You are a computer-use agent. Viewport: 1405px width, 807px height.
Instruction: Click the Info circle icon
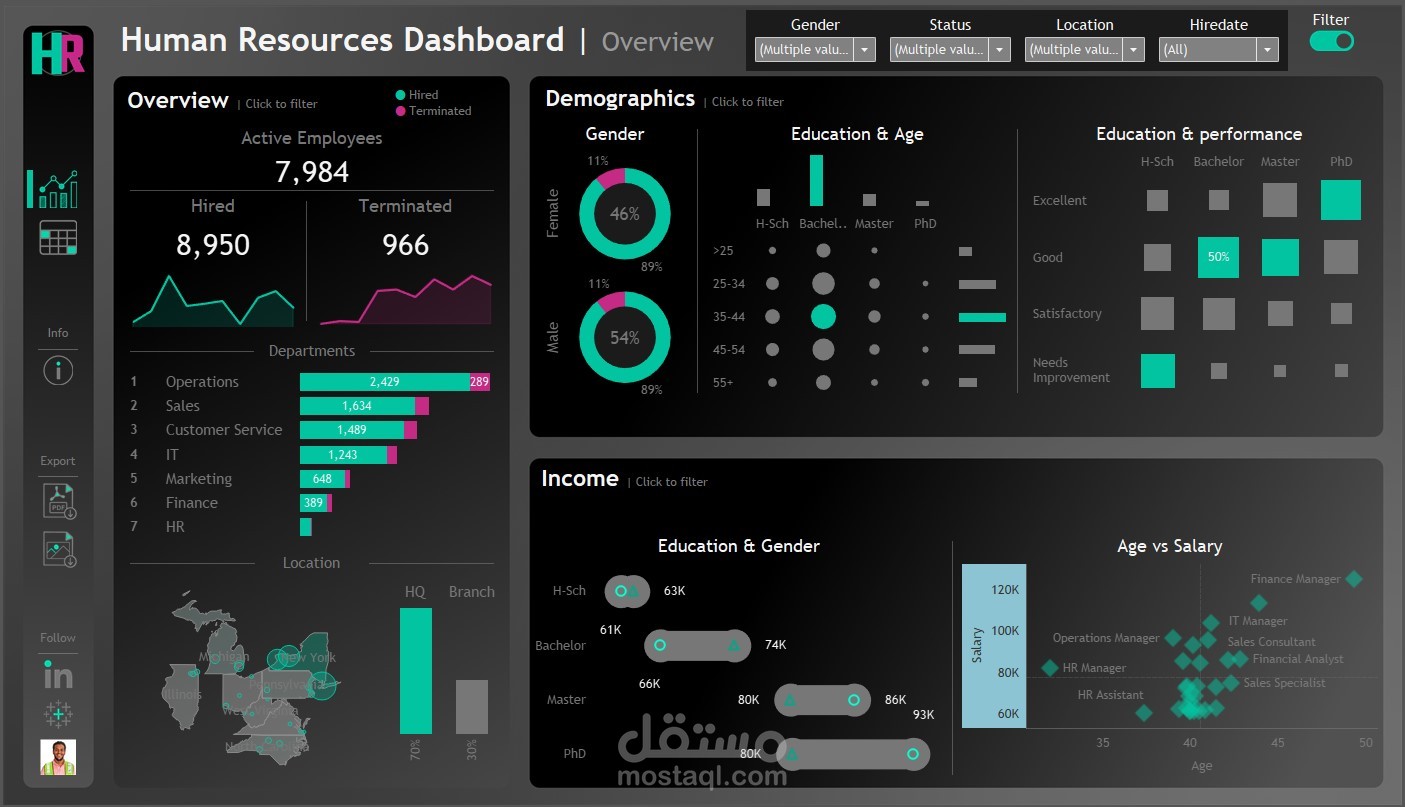pos(58,371)
